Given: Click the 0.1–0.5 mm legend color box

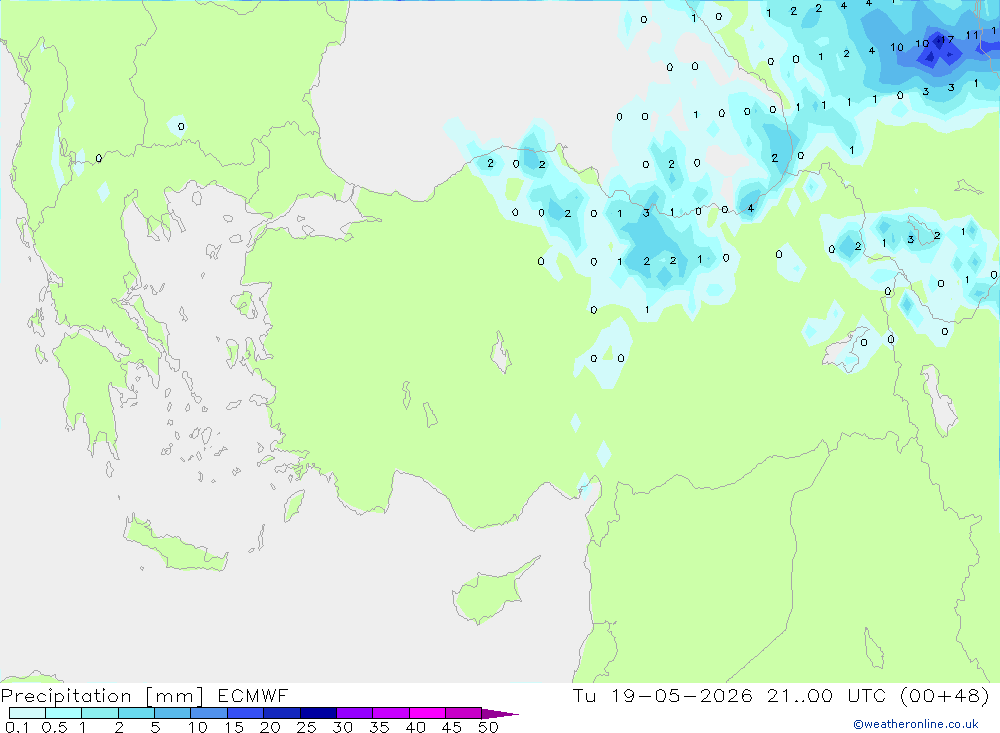Looking at the screenshot, I should click(27, 713).
